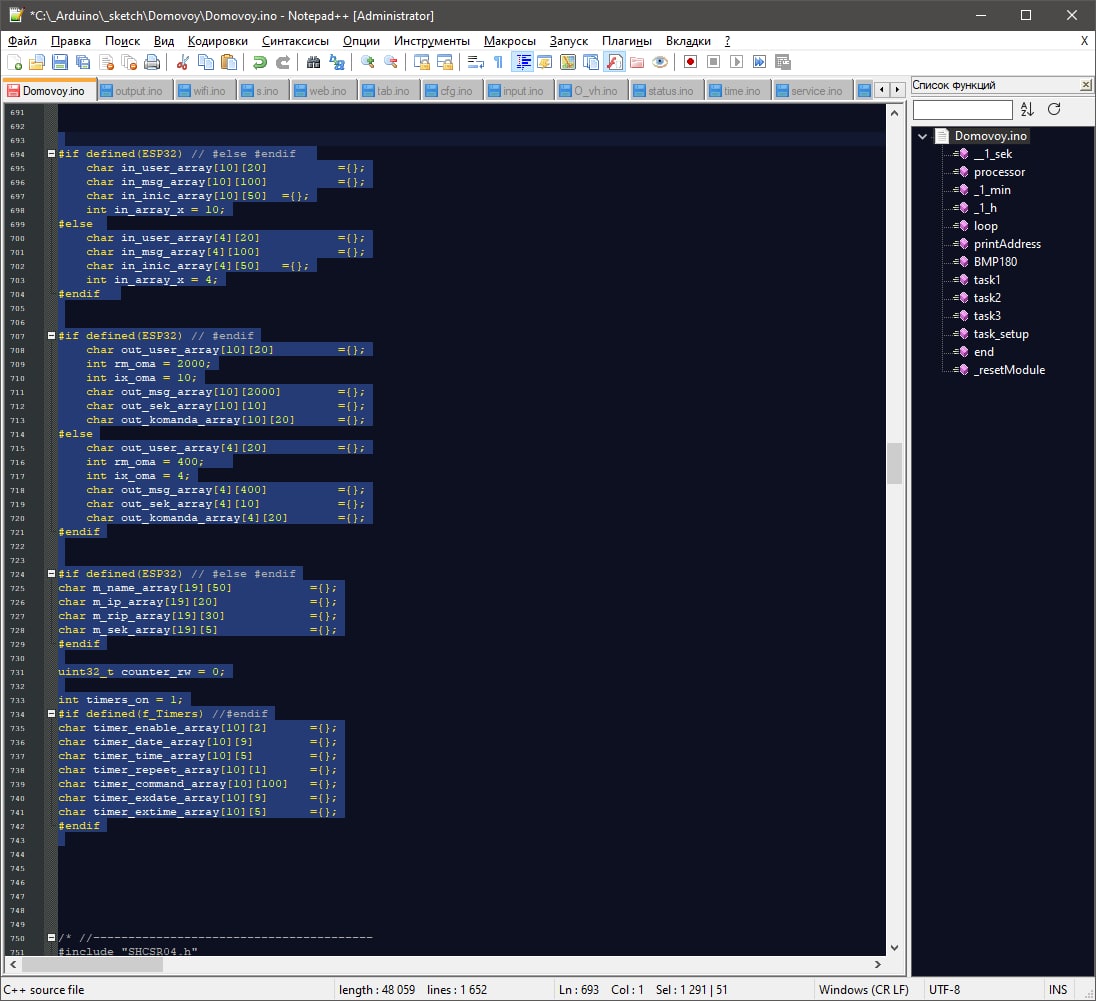1096x1001 pixels.
Task: Toggle Word Wrap in the toolbar
Action: pyautogui.click(x=476, y=62)
